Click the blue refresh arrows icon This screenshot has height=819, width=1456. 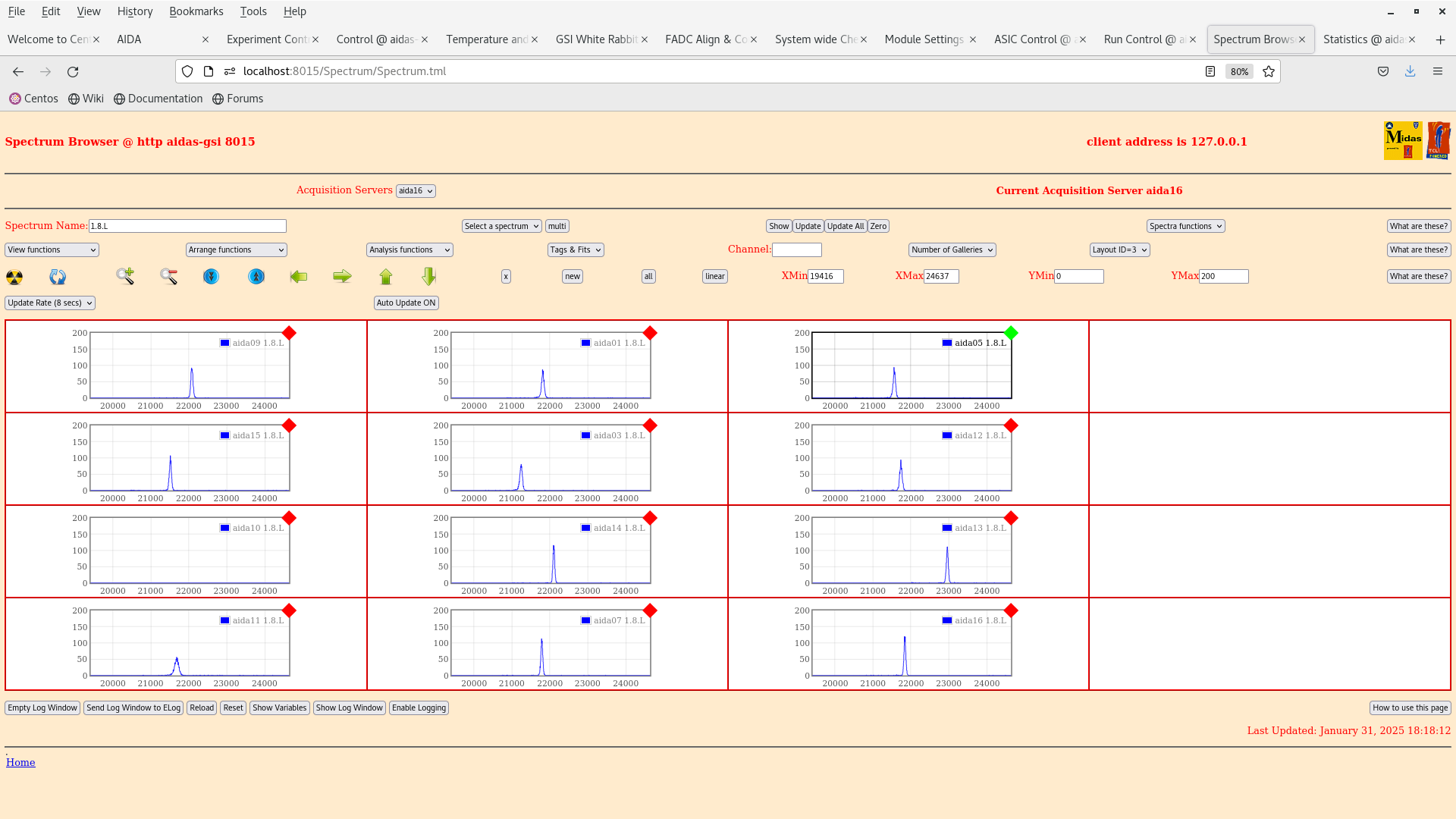pos(58,277)
